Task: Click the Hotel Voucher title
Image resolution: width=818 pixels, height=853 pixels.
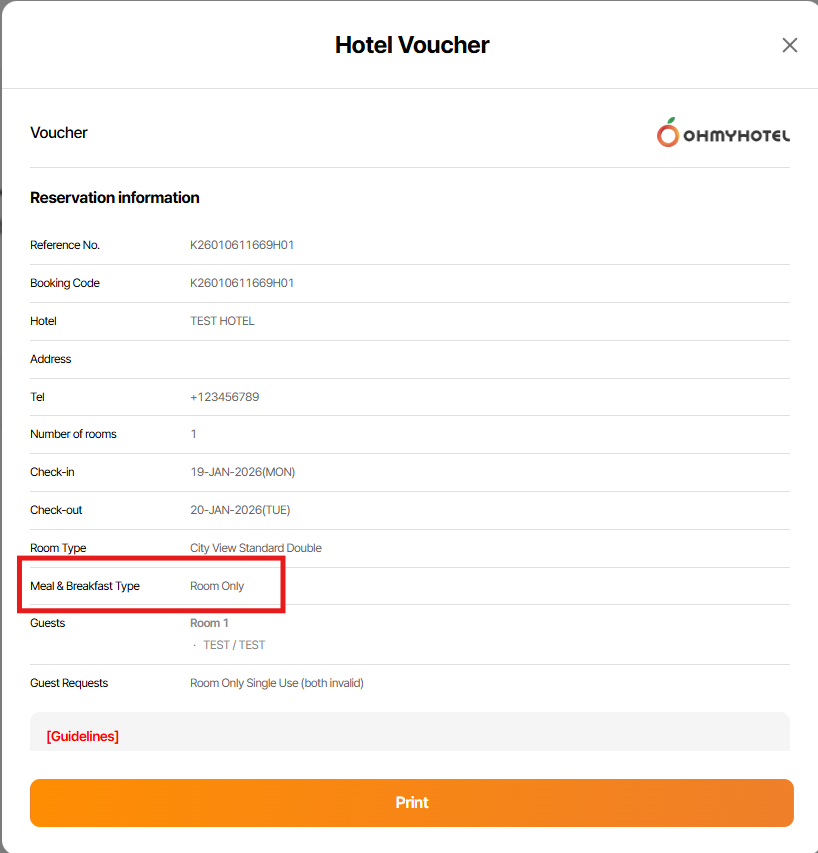Action: click(412, 45)
